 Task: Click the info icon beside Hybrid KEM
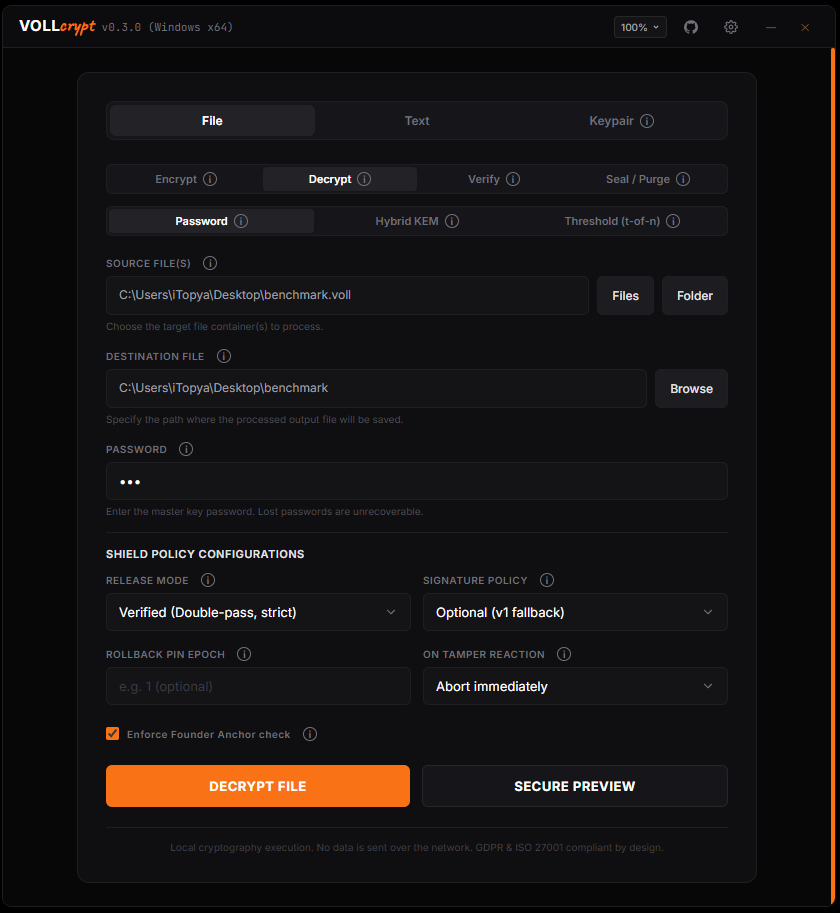click(x=452, y=221)
